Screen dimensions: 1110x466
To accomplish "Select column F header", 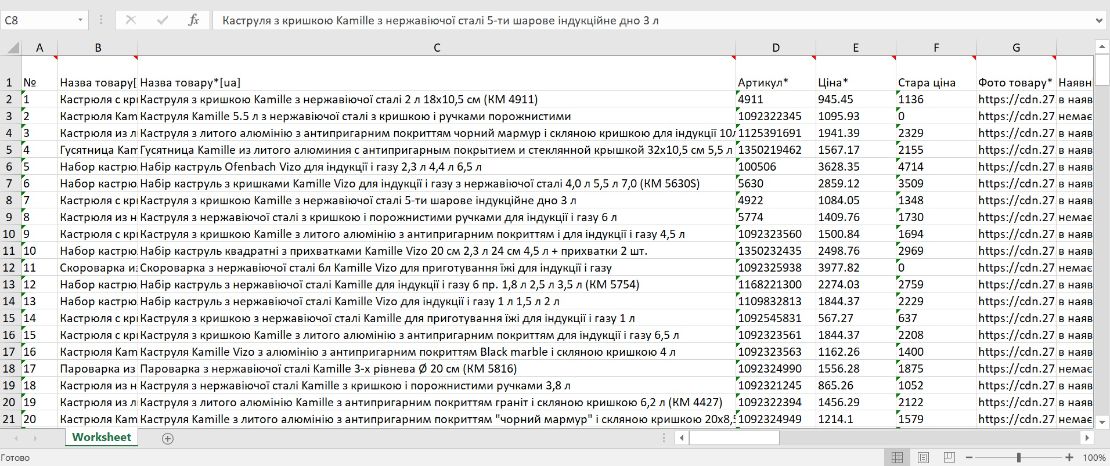I will click(x=936, y=48).
